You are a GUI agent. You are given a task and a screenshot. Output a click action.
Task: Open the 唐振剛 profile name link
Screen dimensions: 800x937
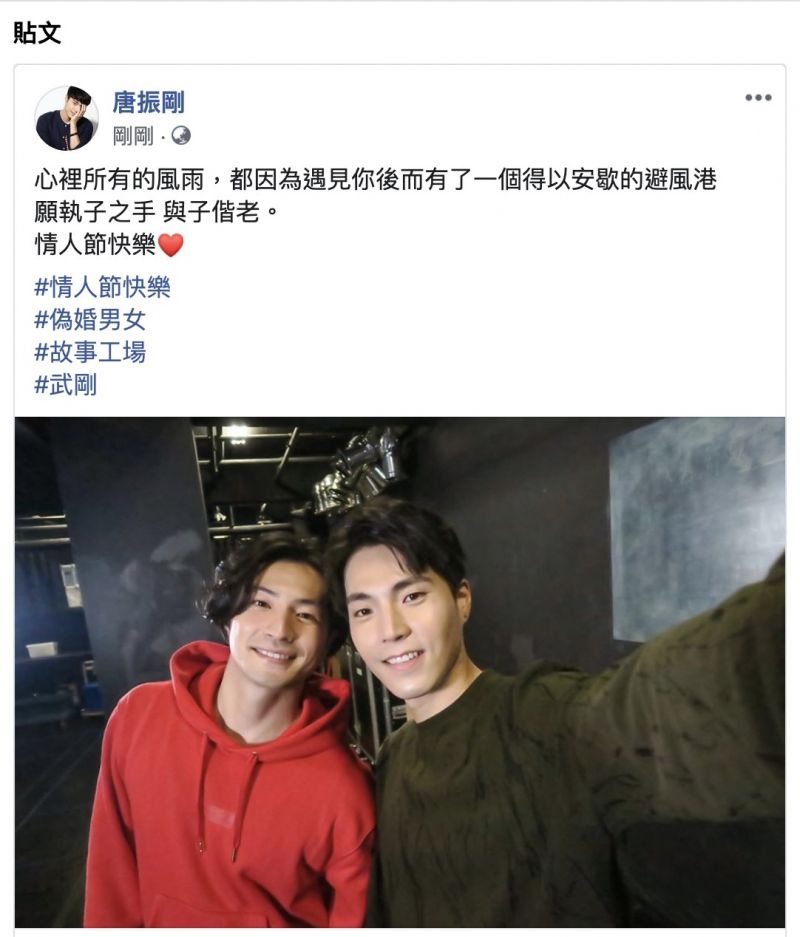[x=149, y=102]
